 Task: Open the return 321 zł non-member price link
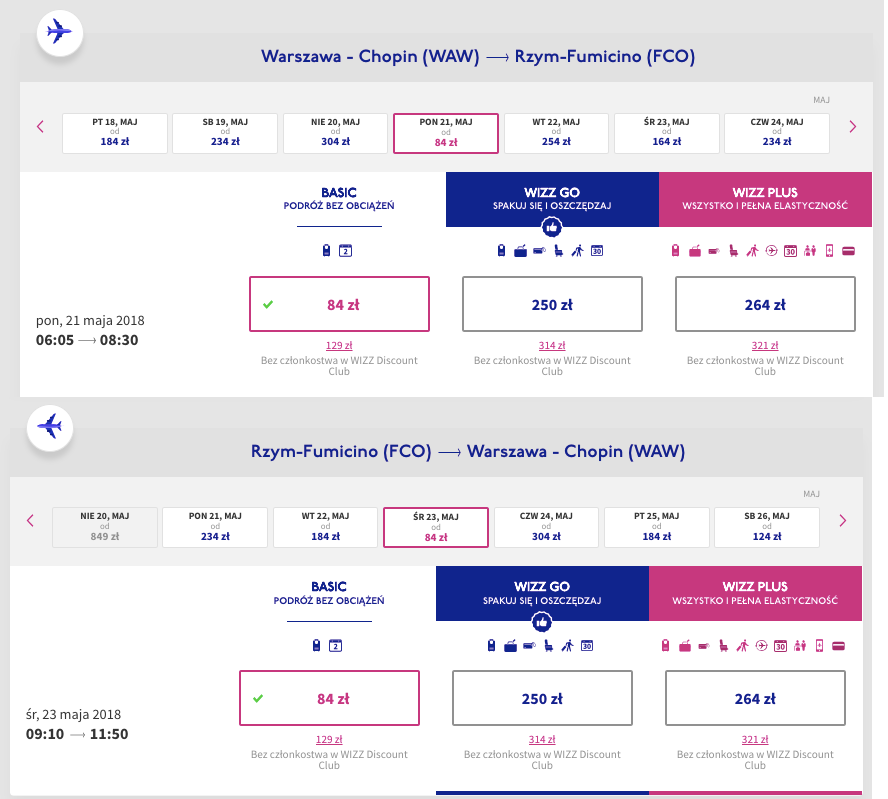(x=755, y=740)
